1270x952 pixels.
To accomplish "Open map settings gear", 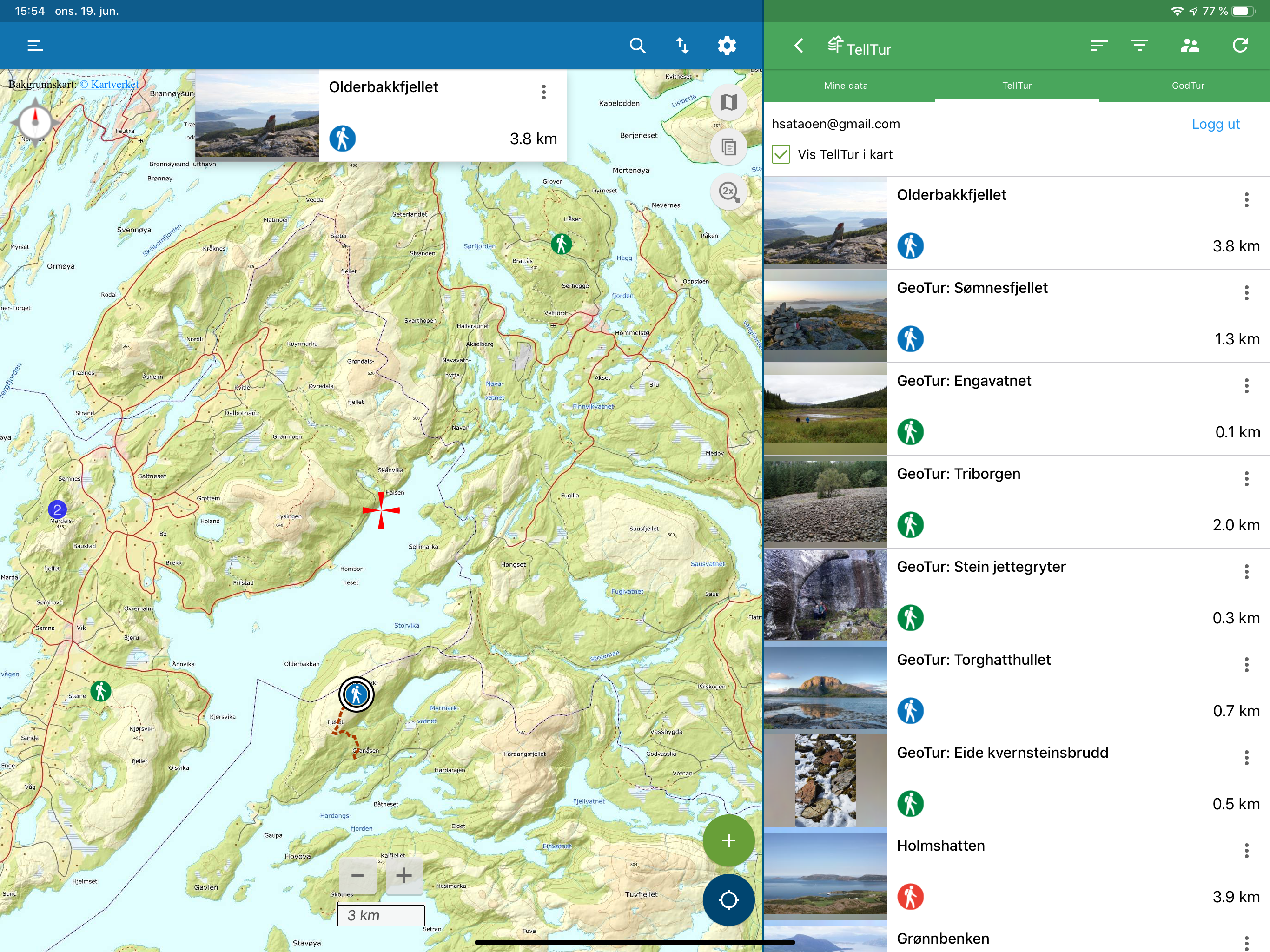I will [x=727, y=46].
